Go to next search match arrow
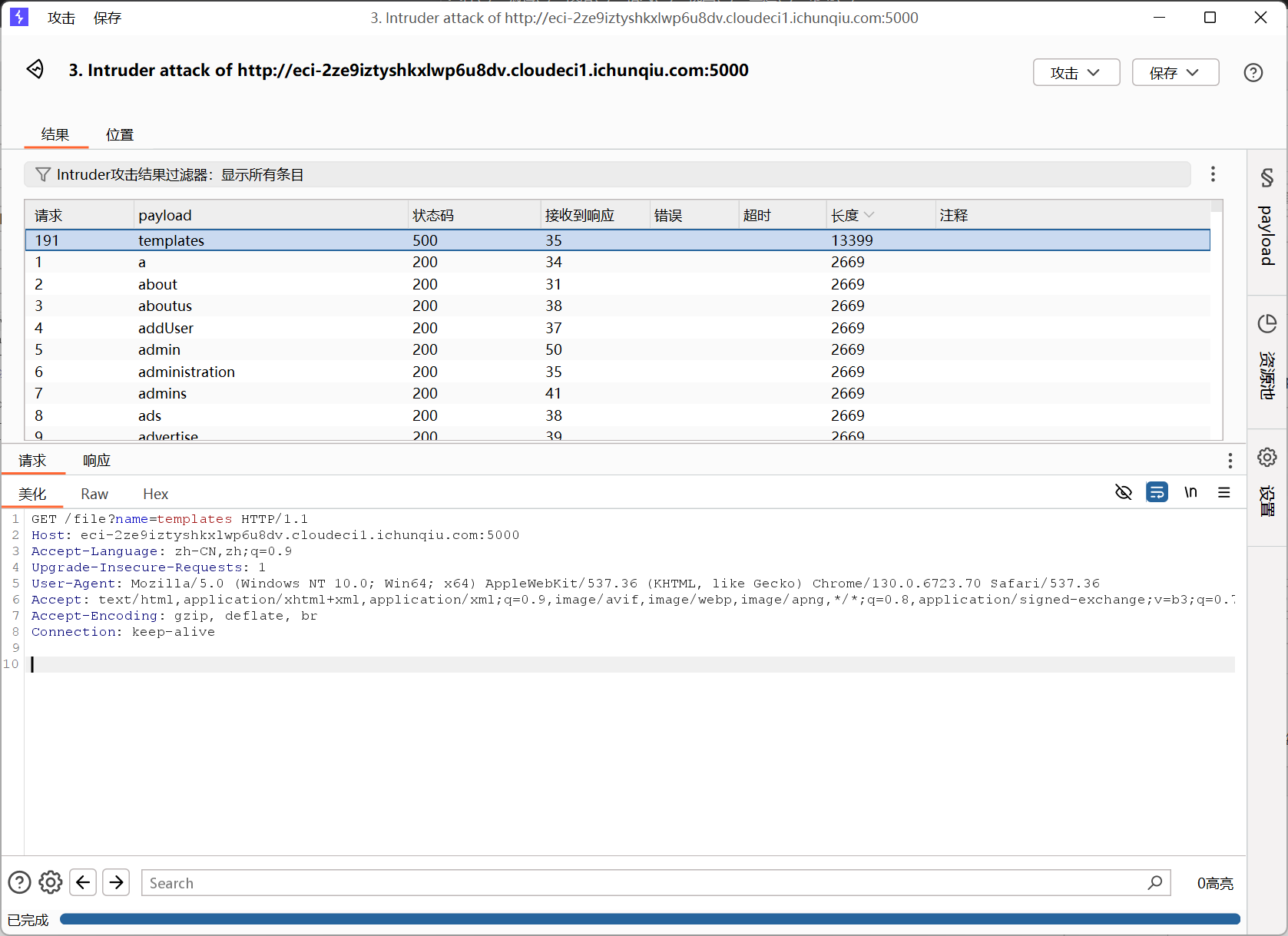The width and height of the screenshot is (1288, 936). [116, 882]
